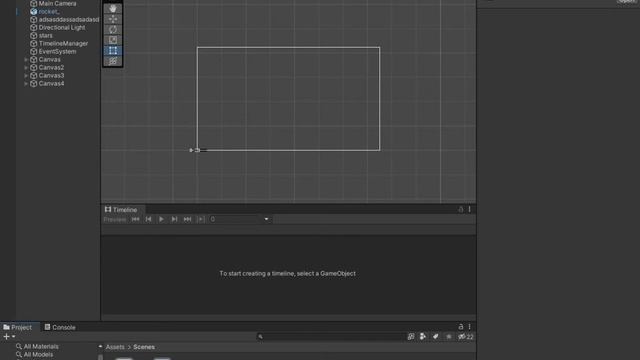Select All Models favorite search
This screenshot has height=360, width=640.
click(x=38, y=355)
